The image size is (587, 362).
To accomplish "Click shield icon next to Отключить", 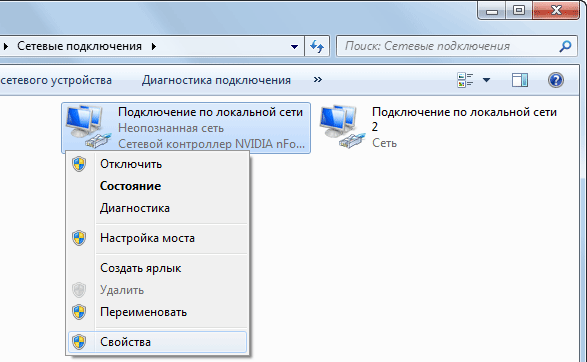I will [x=79, y=164].
